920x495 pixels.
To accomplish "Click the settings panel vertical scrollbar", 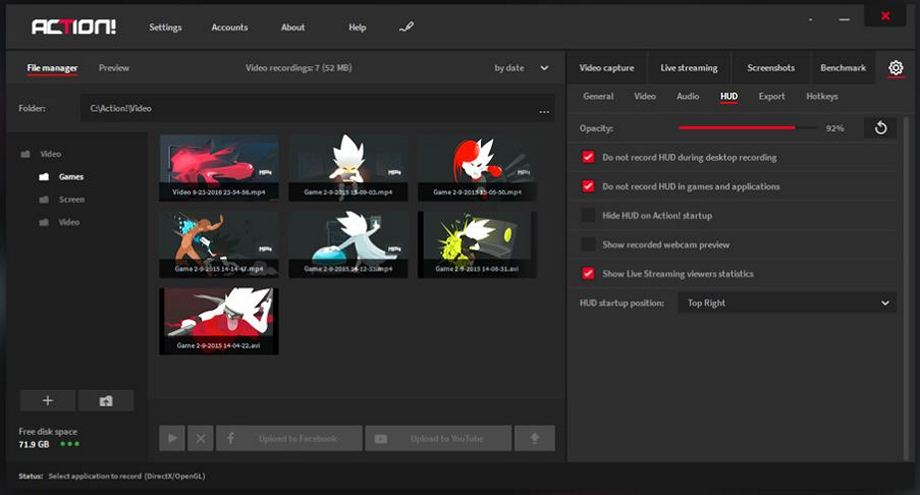I will (x=906, y=287).
